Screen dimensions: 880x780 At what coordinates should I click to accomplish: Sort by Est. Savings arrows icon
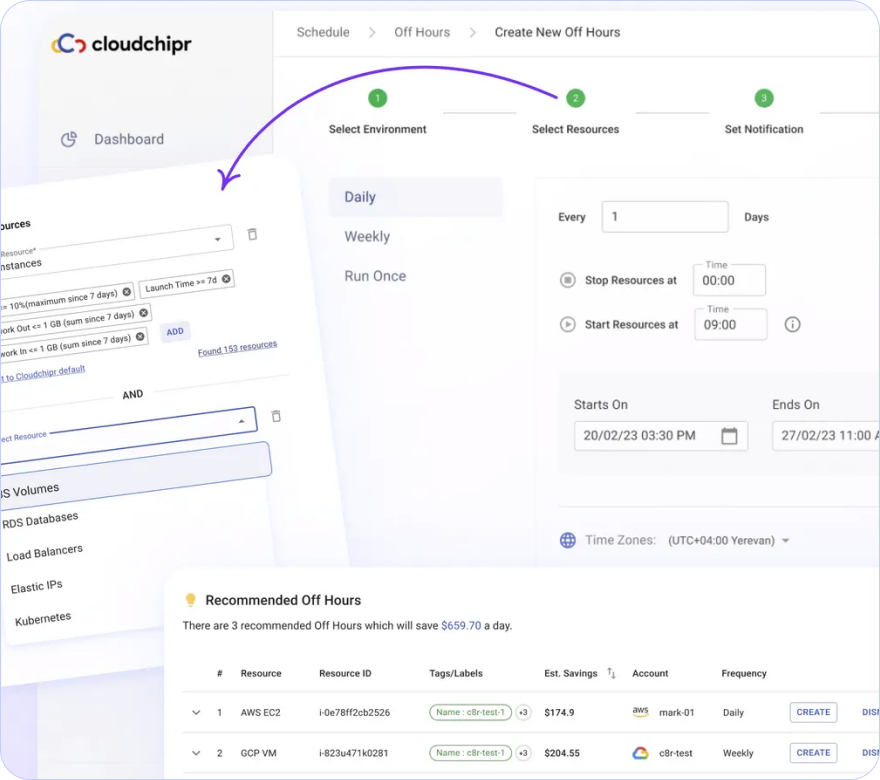(612, 673)
